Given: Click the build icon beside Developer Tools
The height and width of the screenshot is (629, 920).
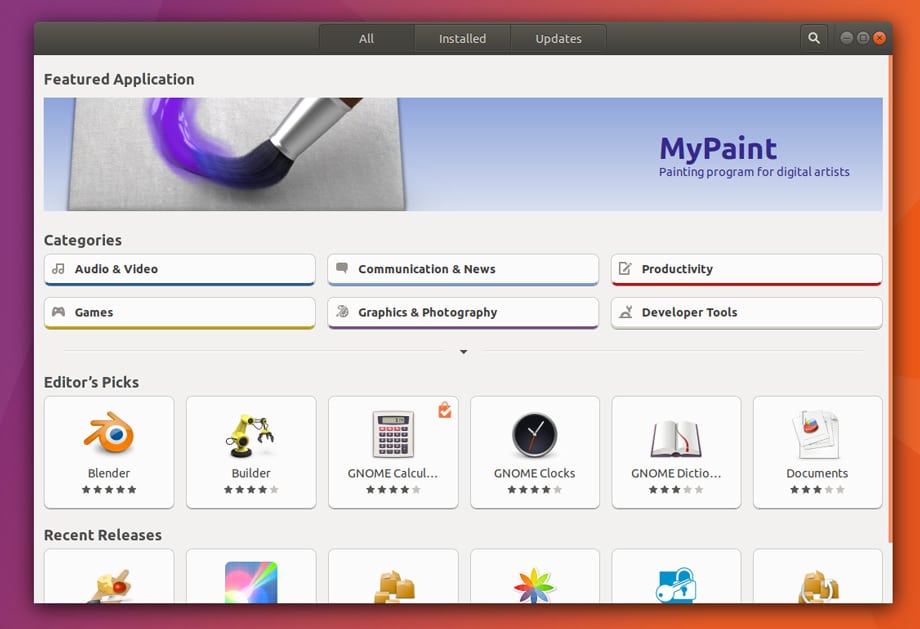Looking at the screenshot, I should [x=625, y=312].
